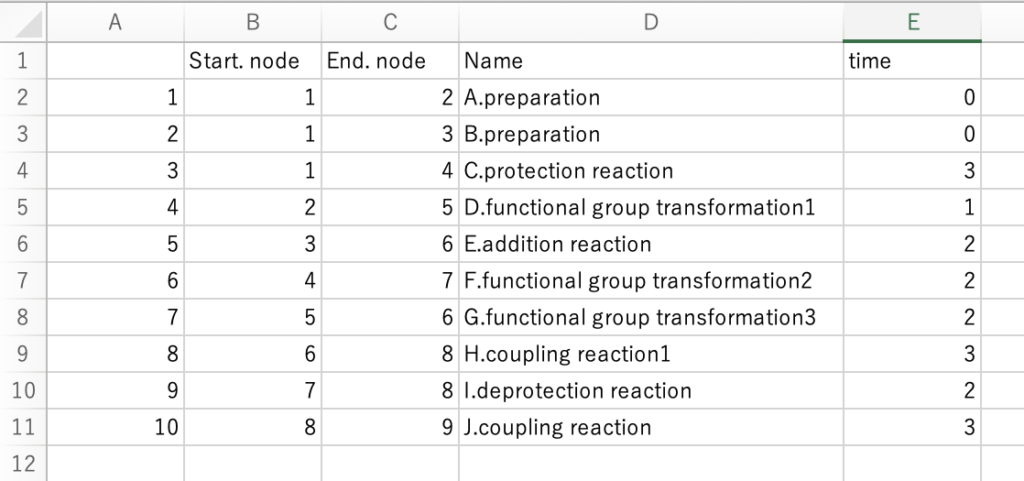Click the 'E.addition reaction' cell
Image resolution: width=1024 pixels, height=481 pixels.
point(650,244)
